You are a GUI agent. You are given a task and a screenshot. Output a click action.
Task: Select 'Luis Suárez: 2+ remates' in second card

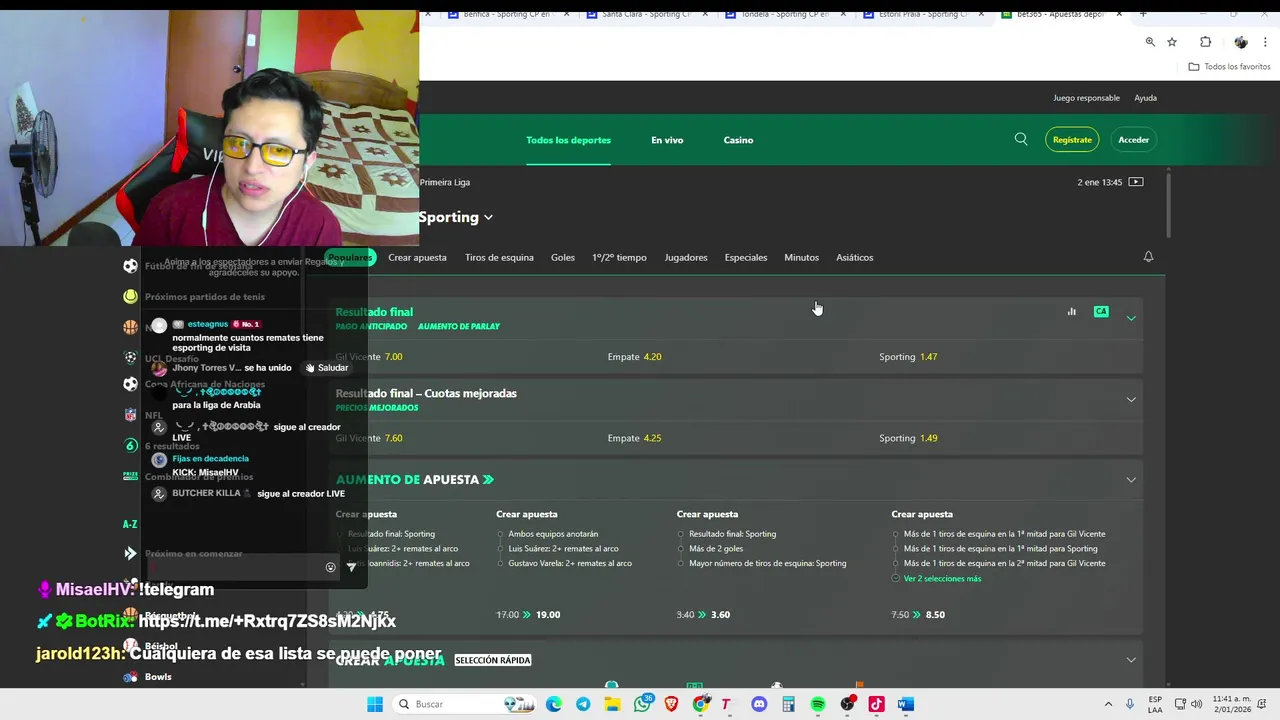(x=563, y=549)
